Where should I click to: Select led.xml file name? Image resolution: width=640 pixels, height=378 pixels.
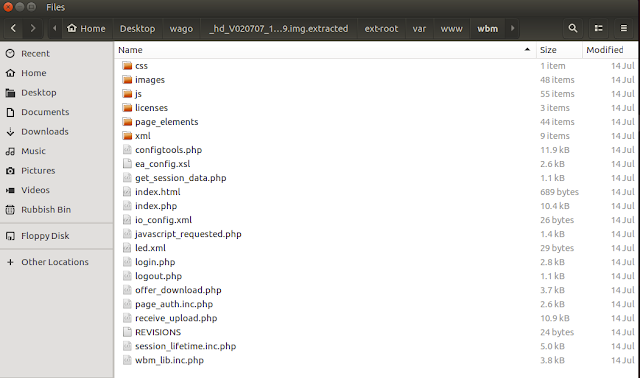[150, 248]
